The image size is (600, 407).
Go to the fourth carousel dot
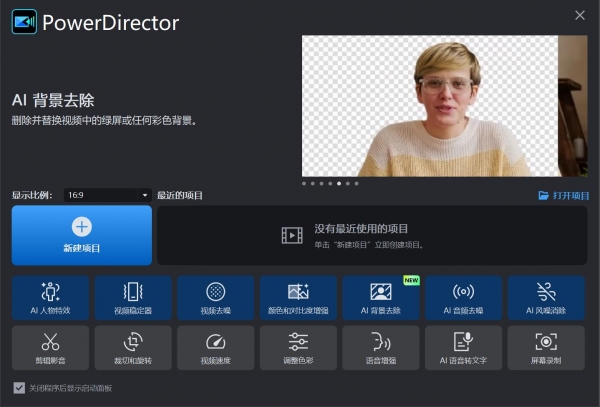[x=330, y=184]
